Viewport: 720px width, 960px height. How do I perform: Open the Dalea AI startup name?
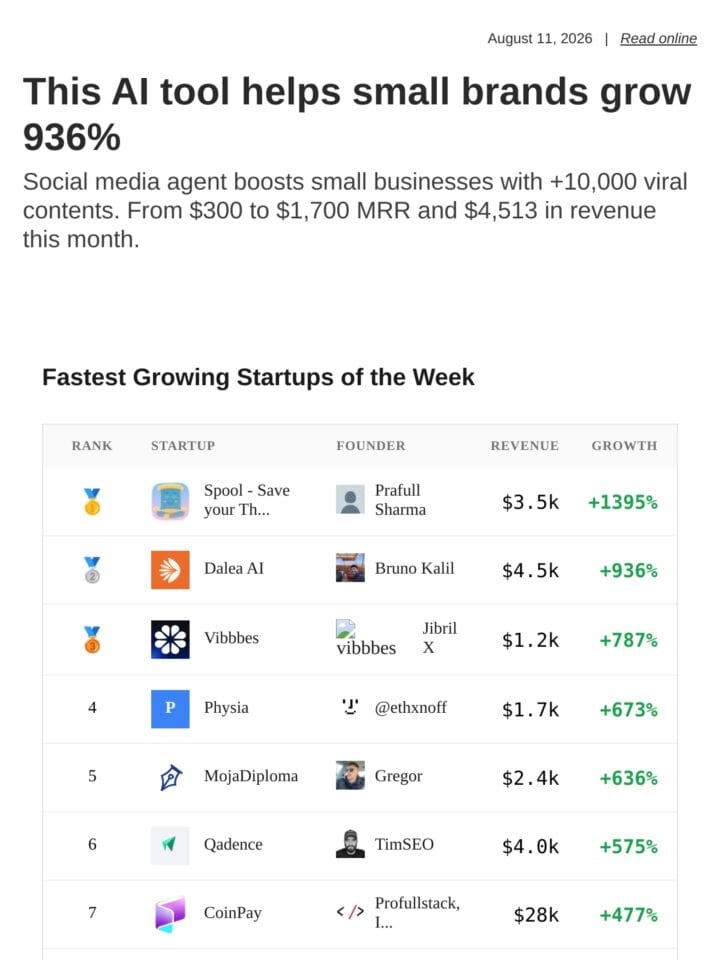[234, 569]
